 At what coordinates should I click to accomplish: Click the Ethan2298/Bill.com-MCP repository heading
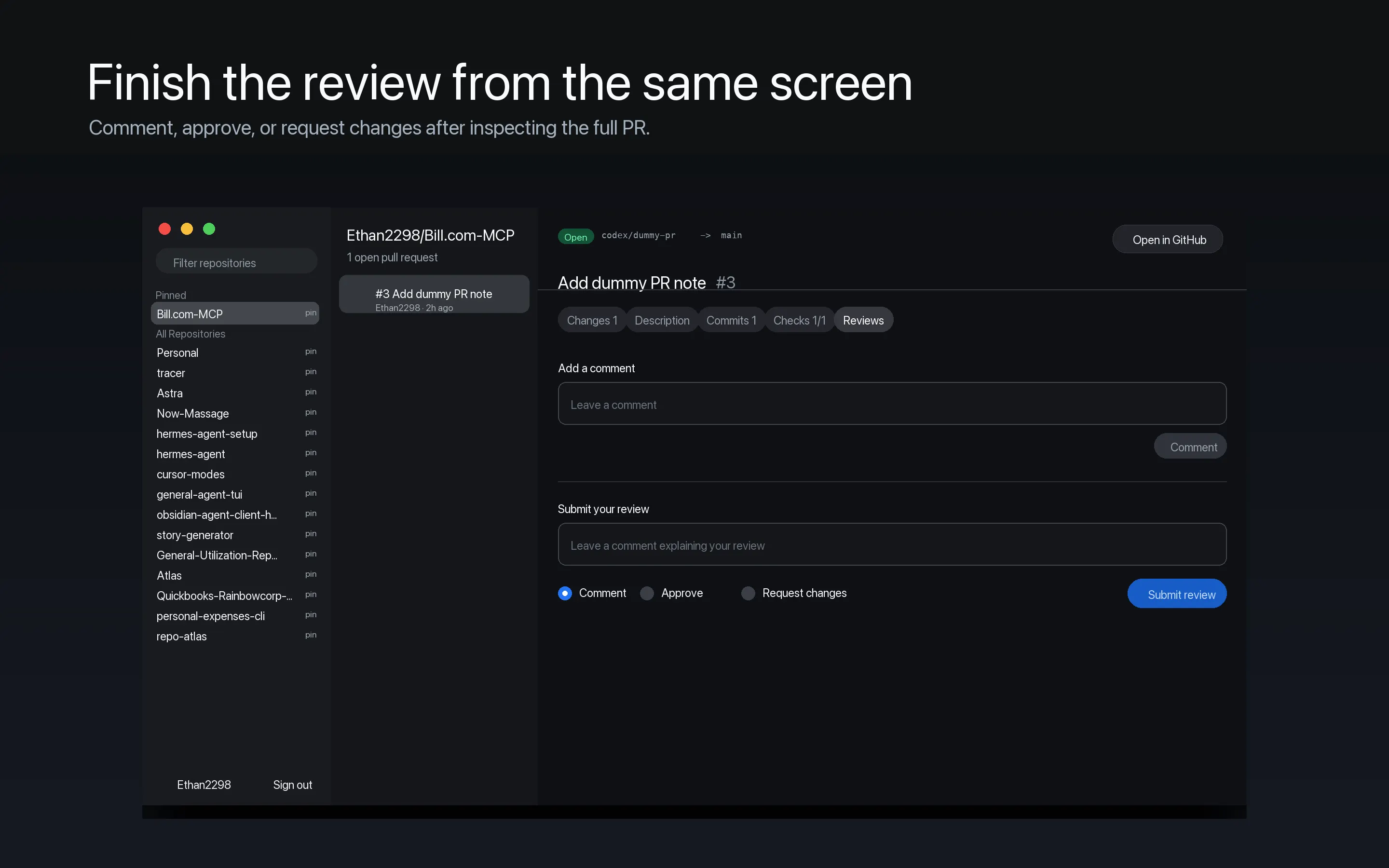(x=431, y=235)
